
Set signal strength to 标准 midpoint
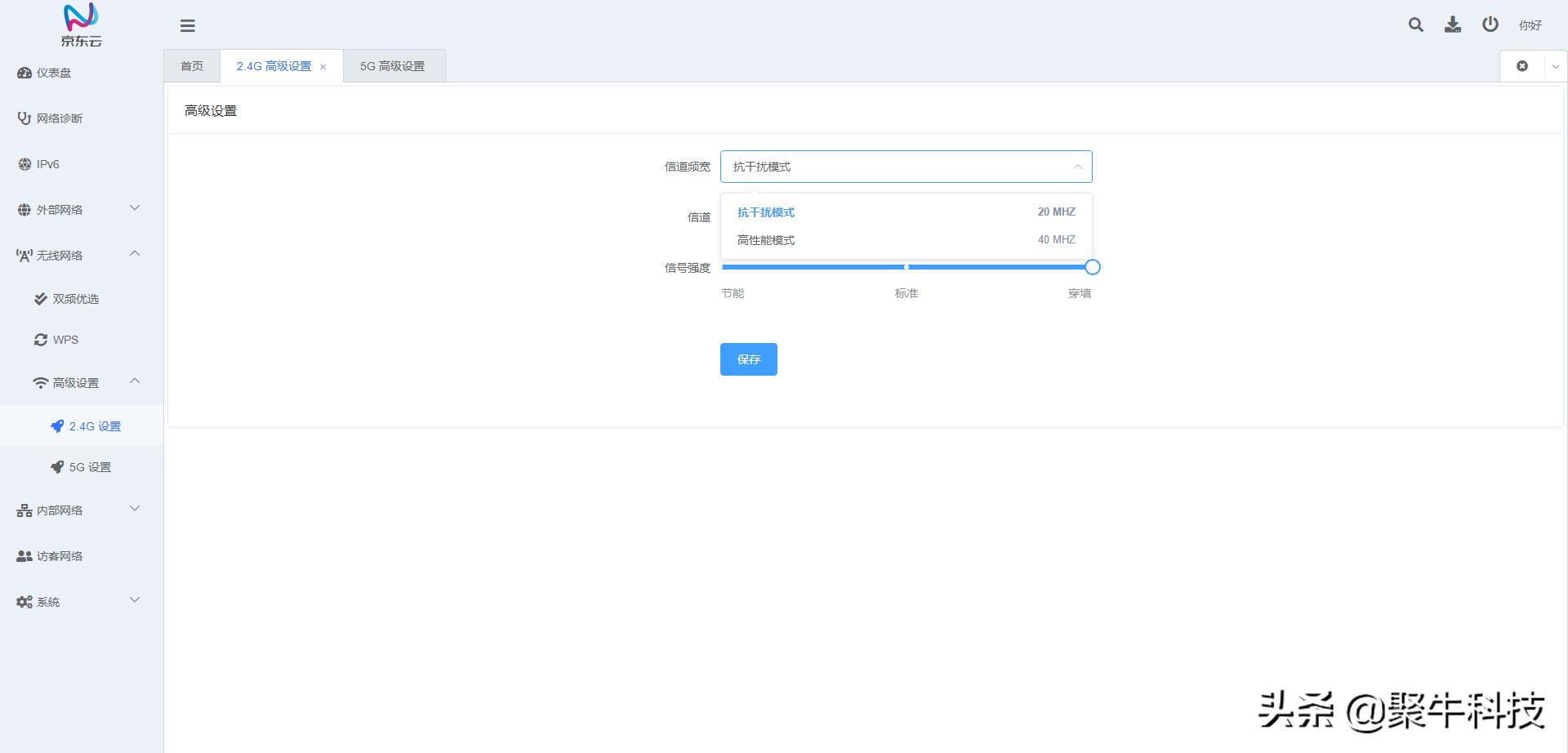906,267
